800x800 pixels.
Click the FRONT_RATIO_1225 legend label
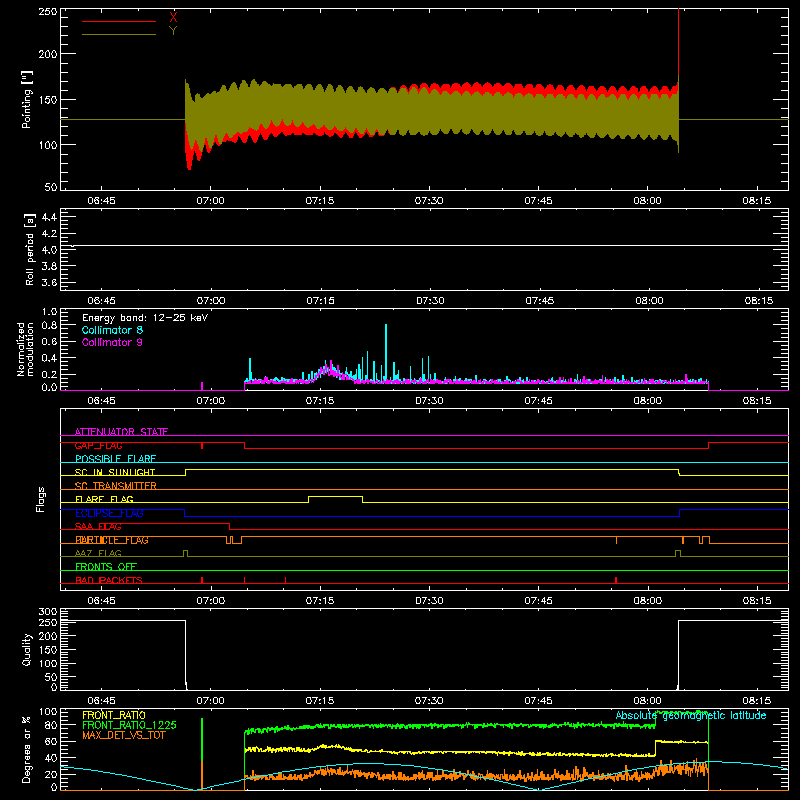[129, 725]
